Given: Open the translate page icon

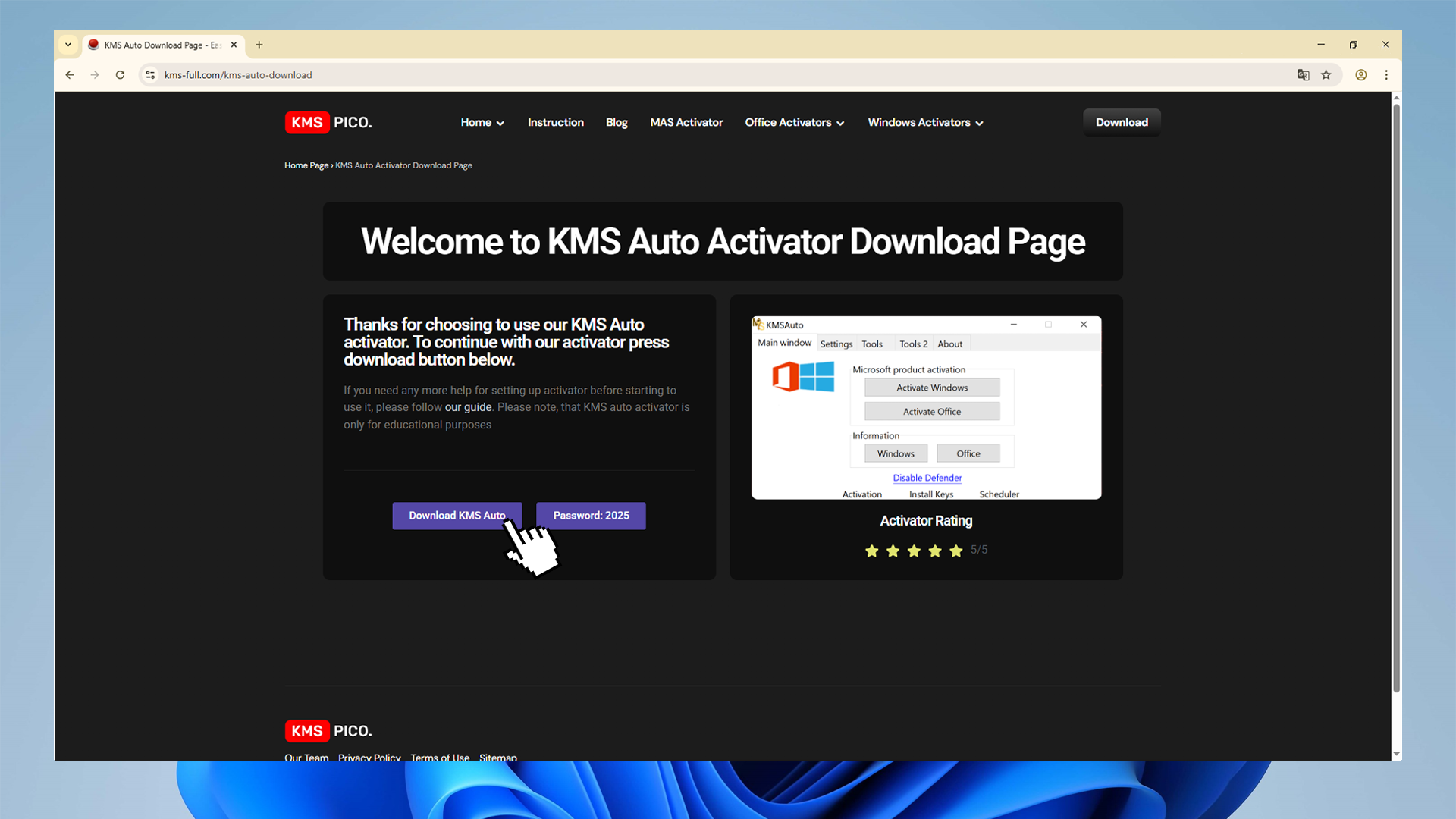Looking at the screenshot, I should coord(1304,75).
